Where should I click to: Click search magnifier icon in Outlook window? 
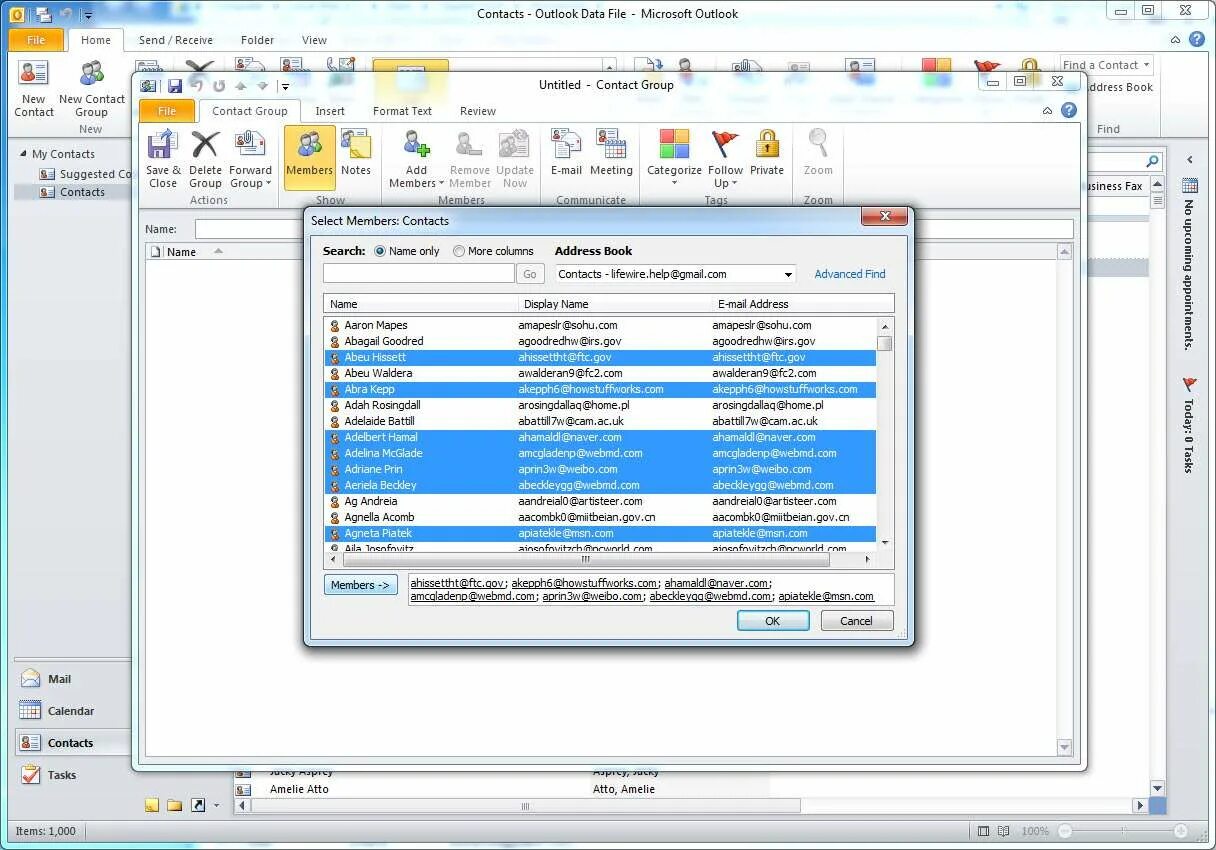(1152, 161)
